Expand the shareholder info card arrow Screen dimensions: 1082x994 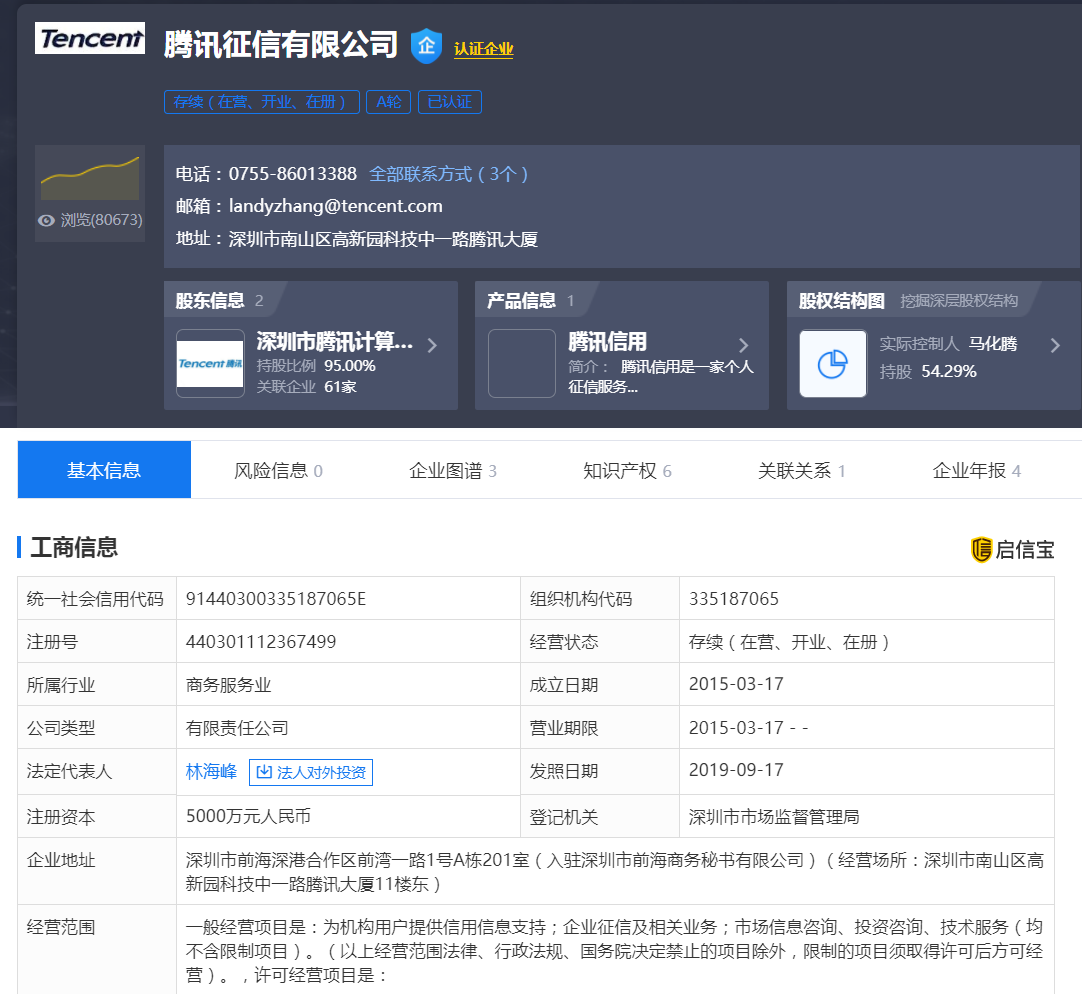432,346
